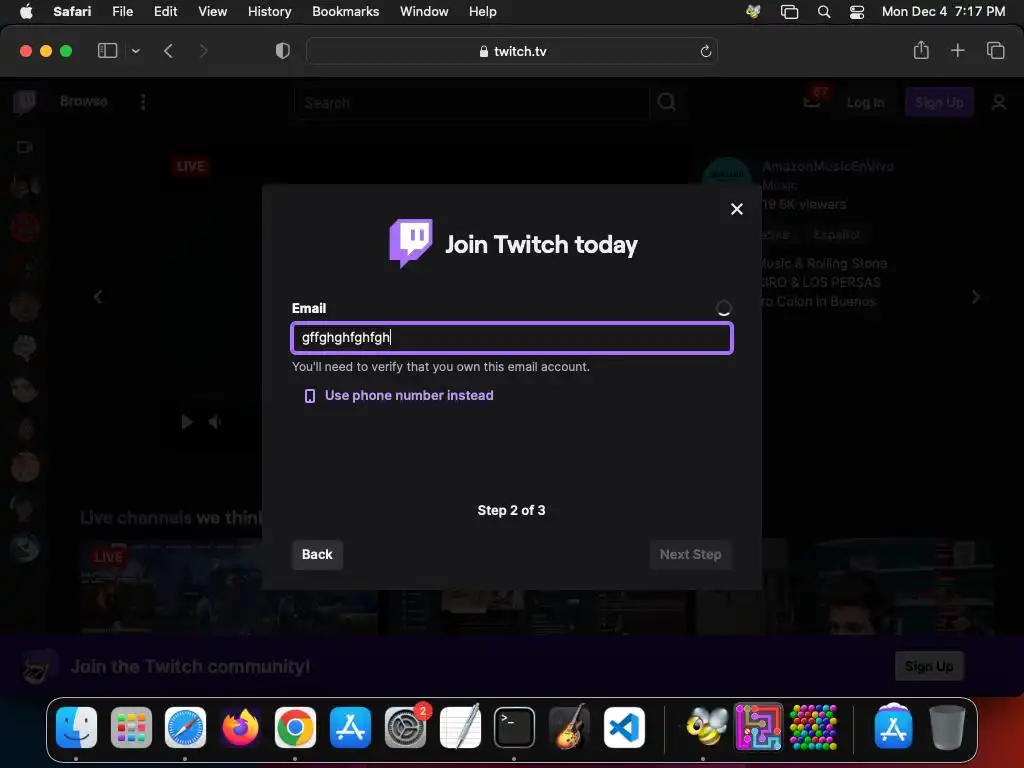Open the File menu
The image size is (1024, 768).
tap(122, 11)
